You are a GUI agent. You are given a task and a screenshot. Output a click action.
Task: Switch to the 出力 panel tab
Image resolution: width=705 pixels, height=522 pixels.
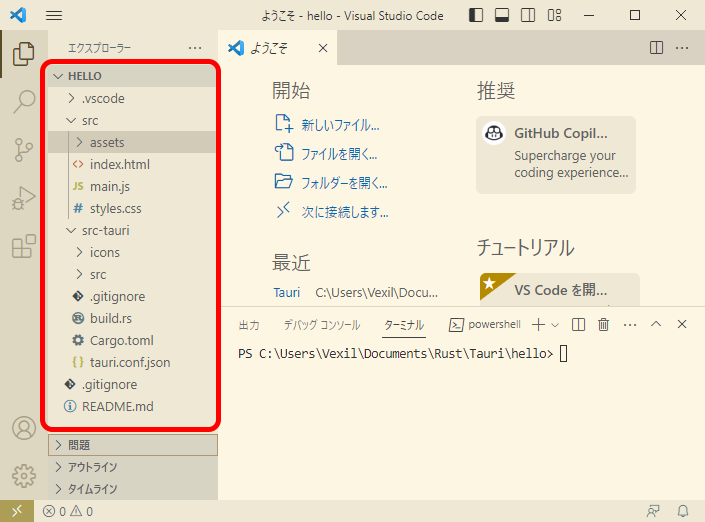pos(249,325)
